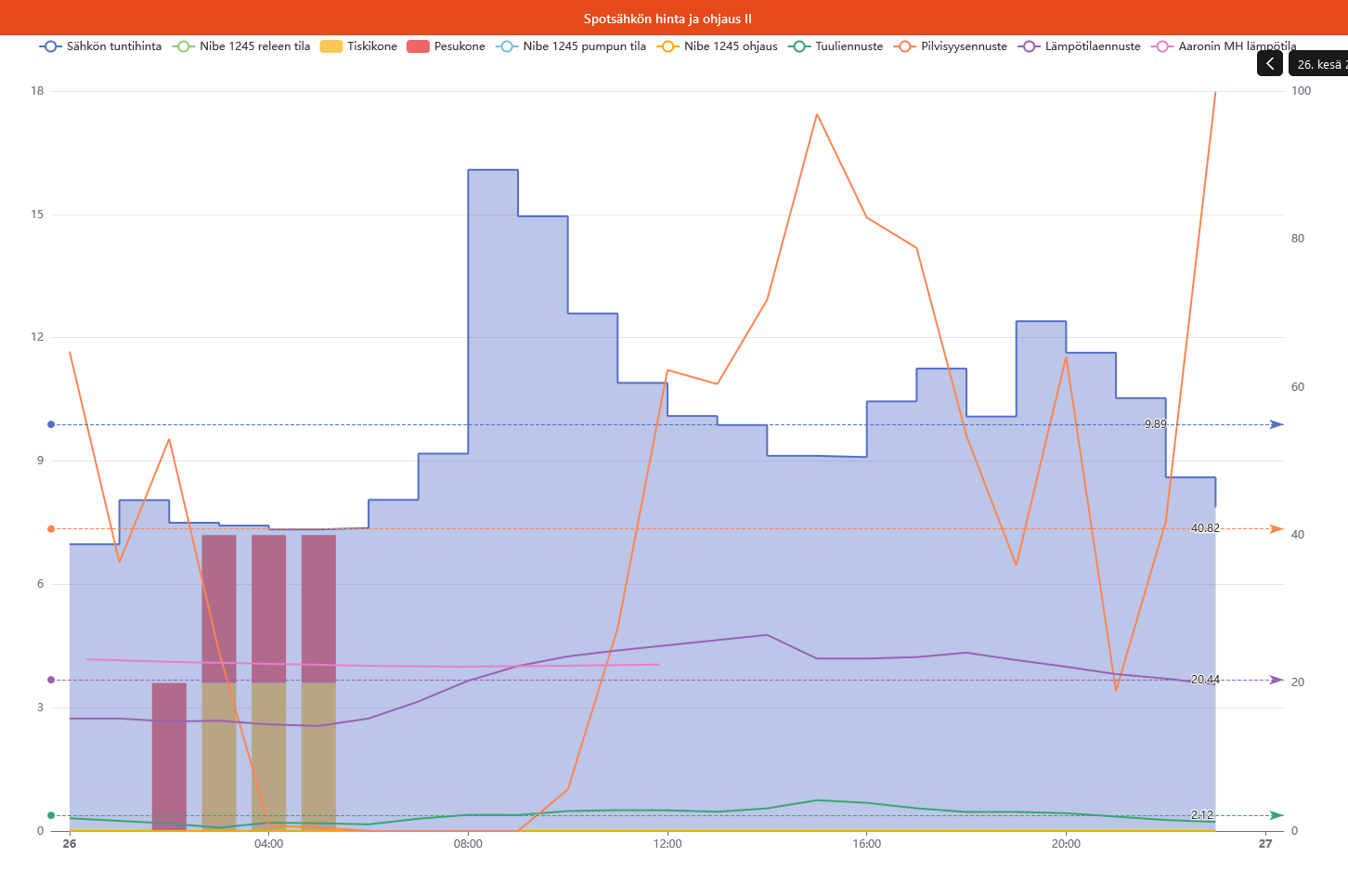Click the blue arrow at the 9.89 average line
The image size is (1348, 896).
(1277, 424)
